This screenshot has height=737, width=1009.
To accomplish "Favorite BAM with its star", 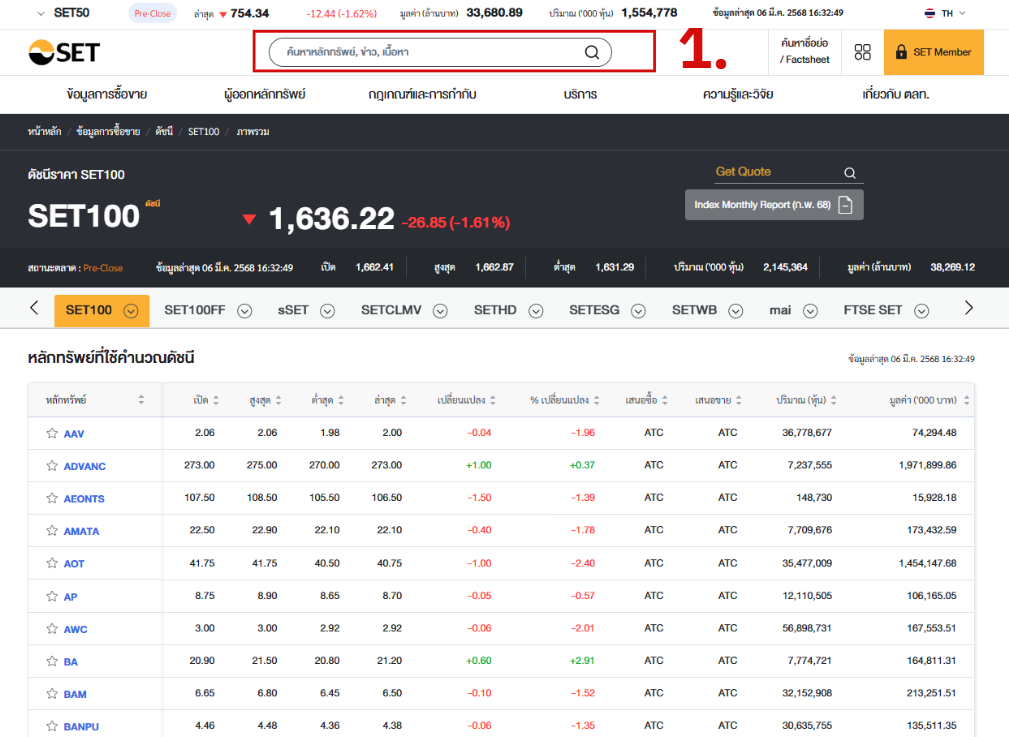I will click(52, 694).
